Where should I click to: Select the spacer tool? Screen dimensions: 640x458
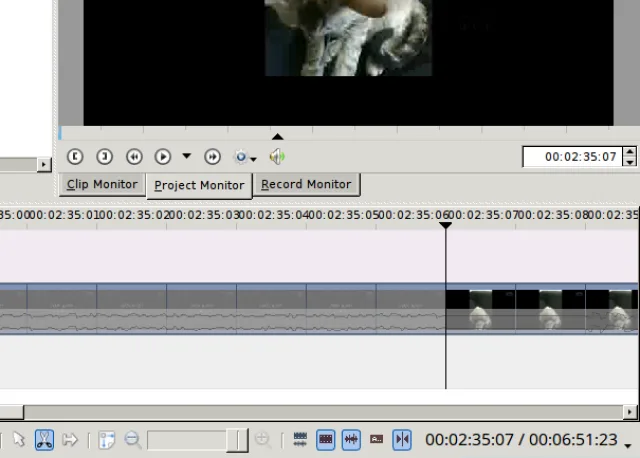tap(70, 440)
